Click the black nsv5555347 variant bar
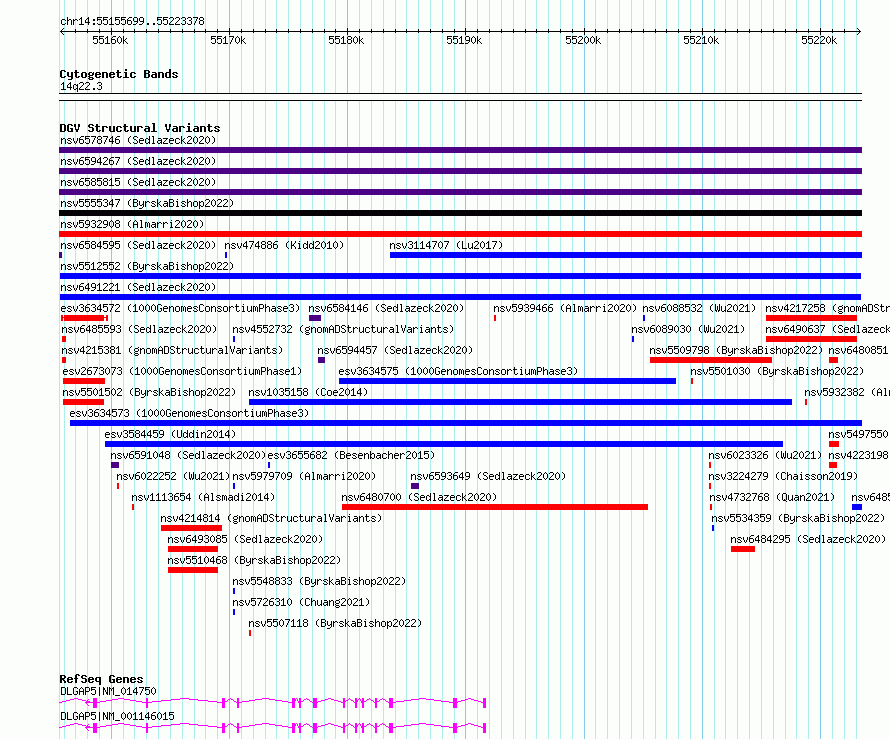The width and height of the screenshot is (890, 739). (460, 213)
